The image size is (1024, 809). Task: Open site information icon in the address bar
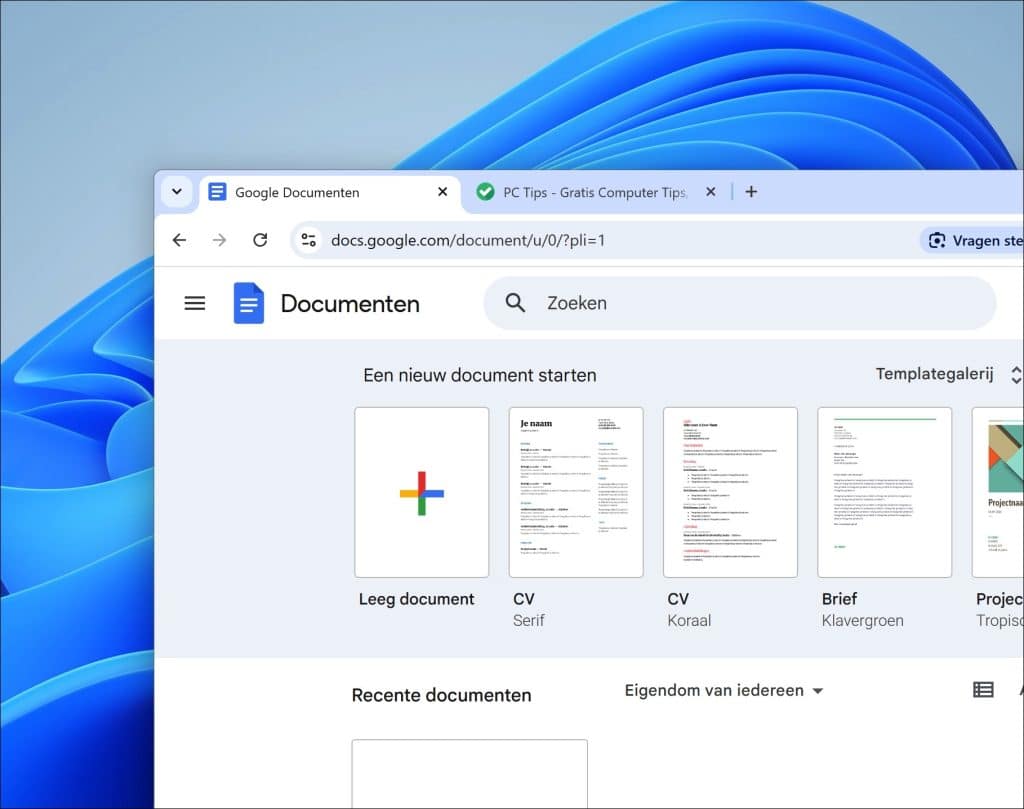coord(308,240)
